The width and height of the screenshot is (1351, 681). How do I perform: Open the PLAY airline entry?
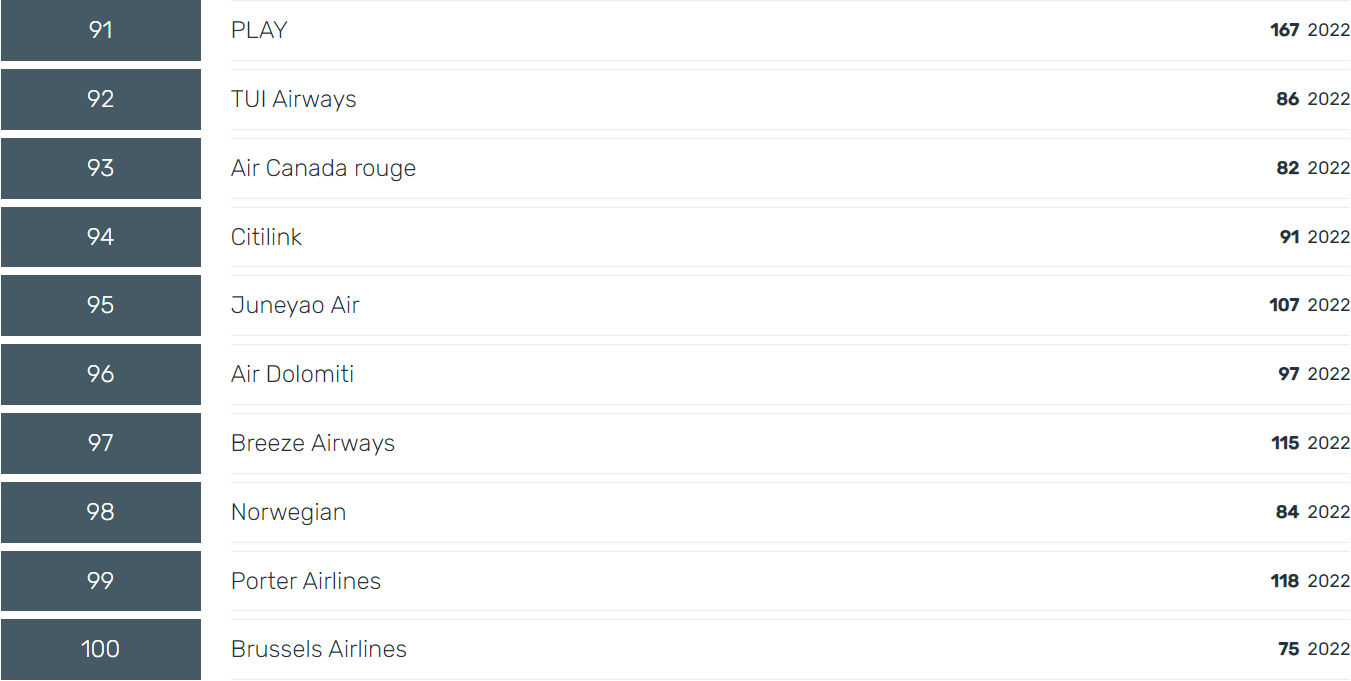pyautogui.click(x=259, y=30)
